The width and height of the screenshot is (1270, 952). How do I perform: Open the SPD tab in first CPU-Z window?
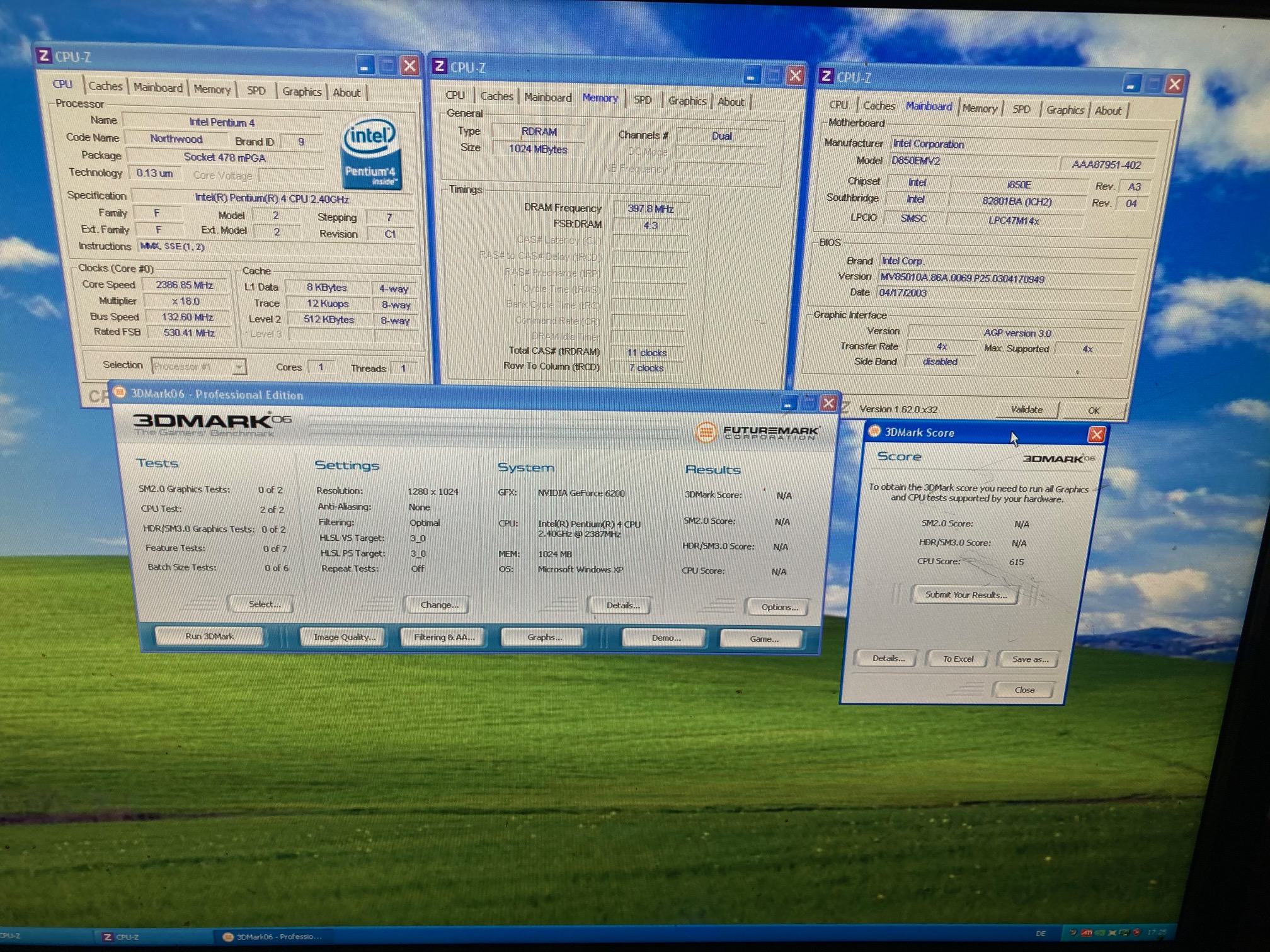[x=256, y=91]
